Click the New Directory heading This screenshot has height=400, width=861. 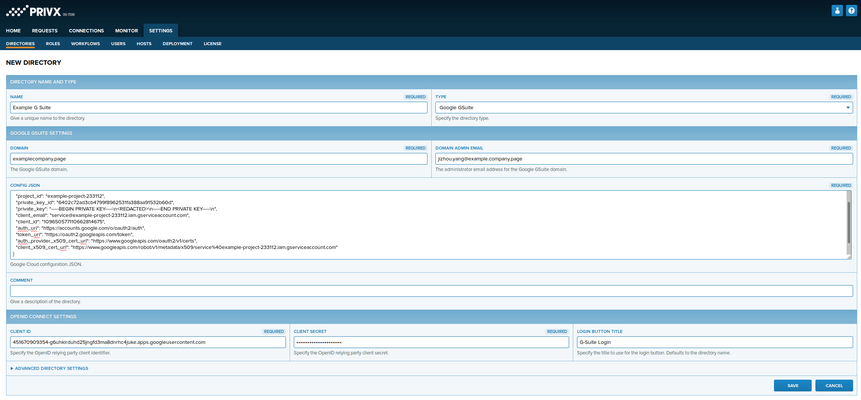(x=33, y=63)
